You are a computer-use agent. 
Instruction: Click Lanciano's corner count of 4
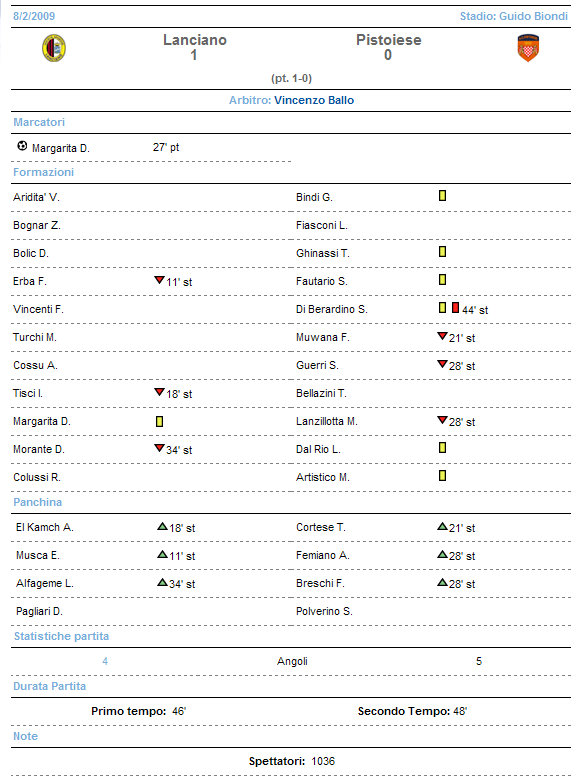(105, 661)
